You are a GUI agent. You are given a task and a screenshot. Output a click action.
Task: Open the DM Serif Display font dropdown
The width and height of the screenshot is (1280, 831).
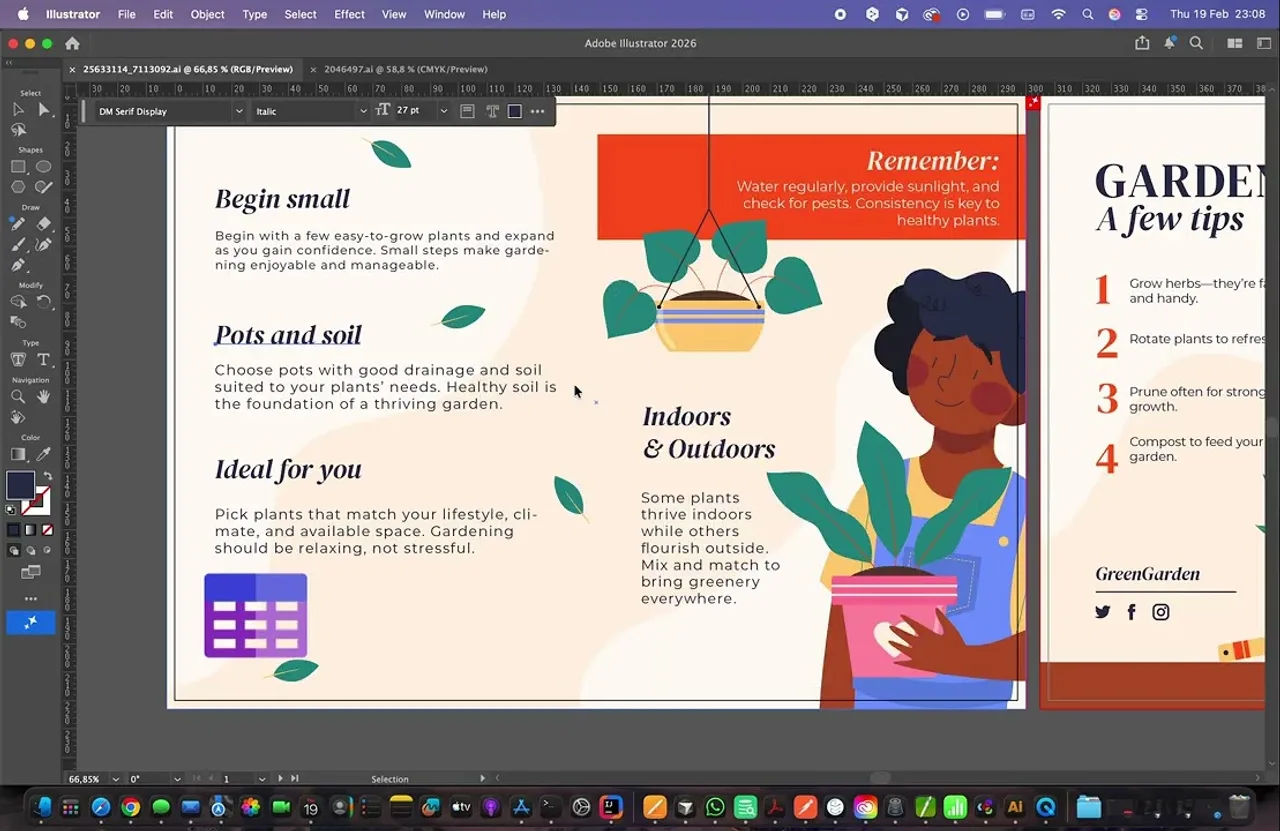[x=239, y=111]
